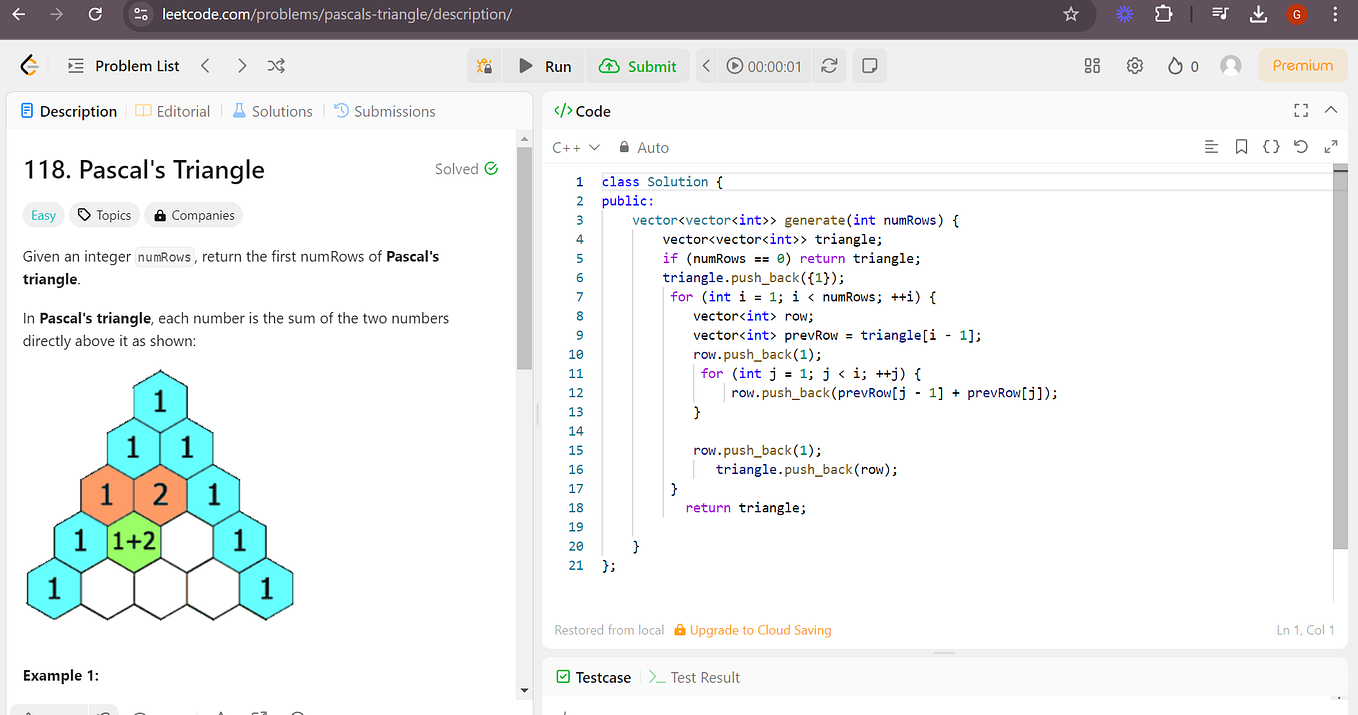Click code line 6 triangle.push_back({1})
This screenshot has width=1358, height=715.
pos(753,278)
